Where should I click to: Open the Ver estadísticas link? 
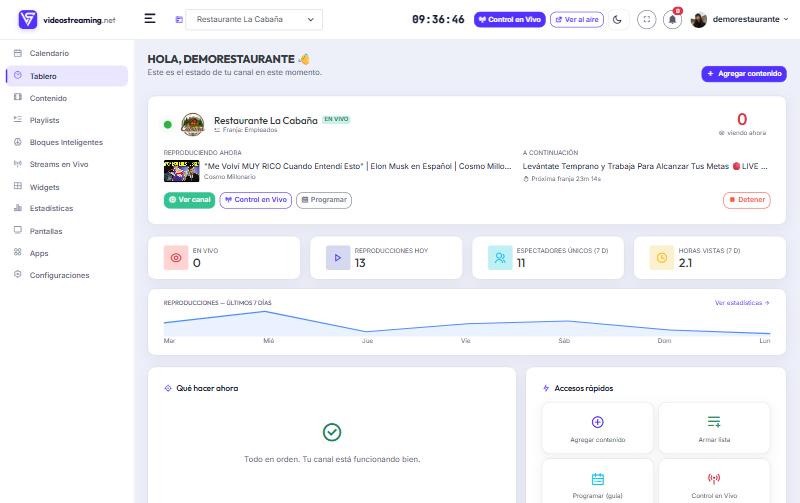[x=742, y=303]
